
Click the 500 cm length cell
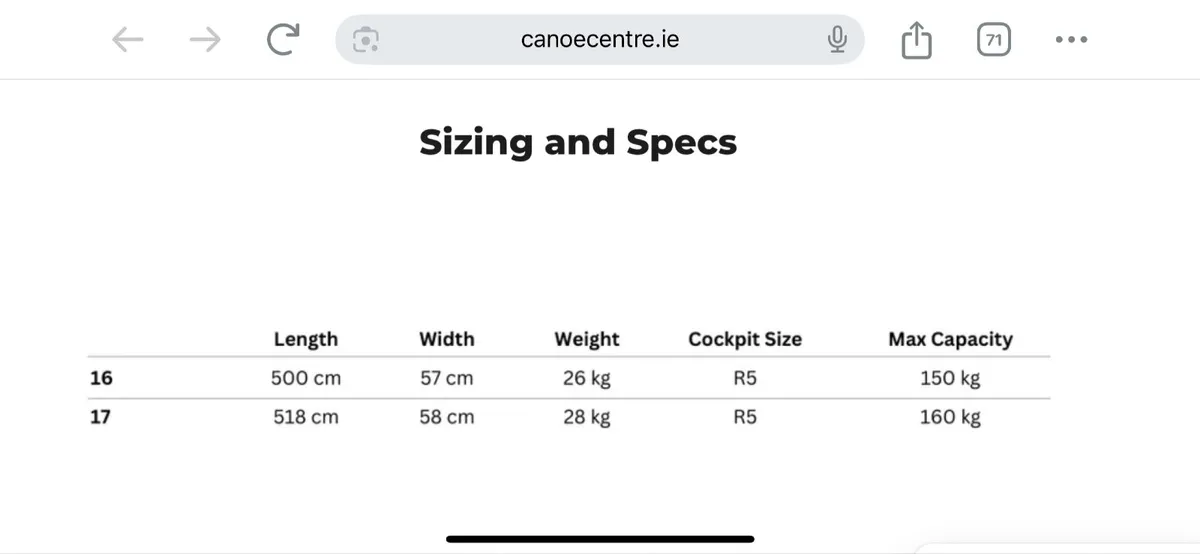[305, 378]
